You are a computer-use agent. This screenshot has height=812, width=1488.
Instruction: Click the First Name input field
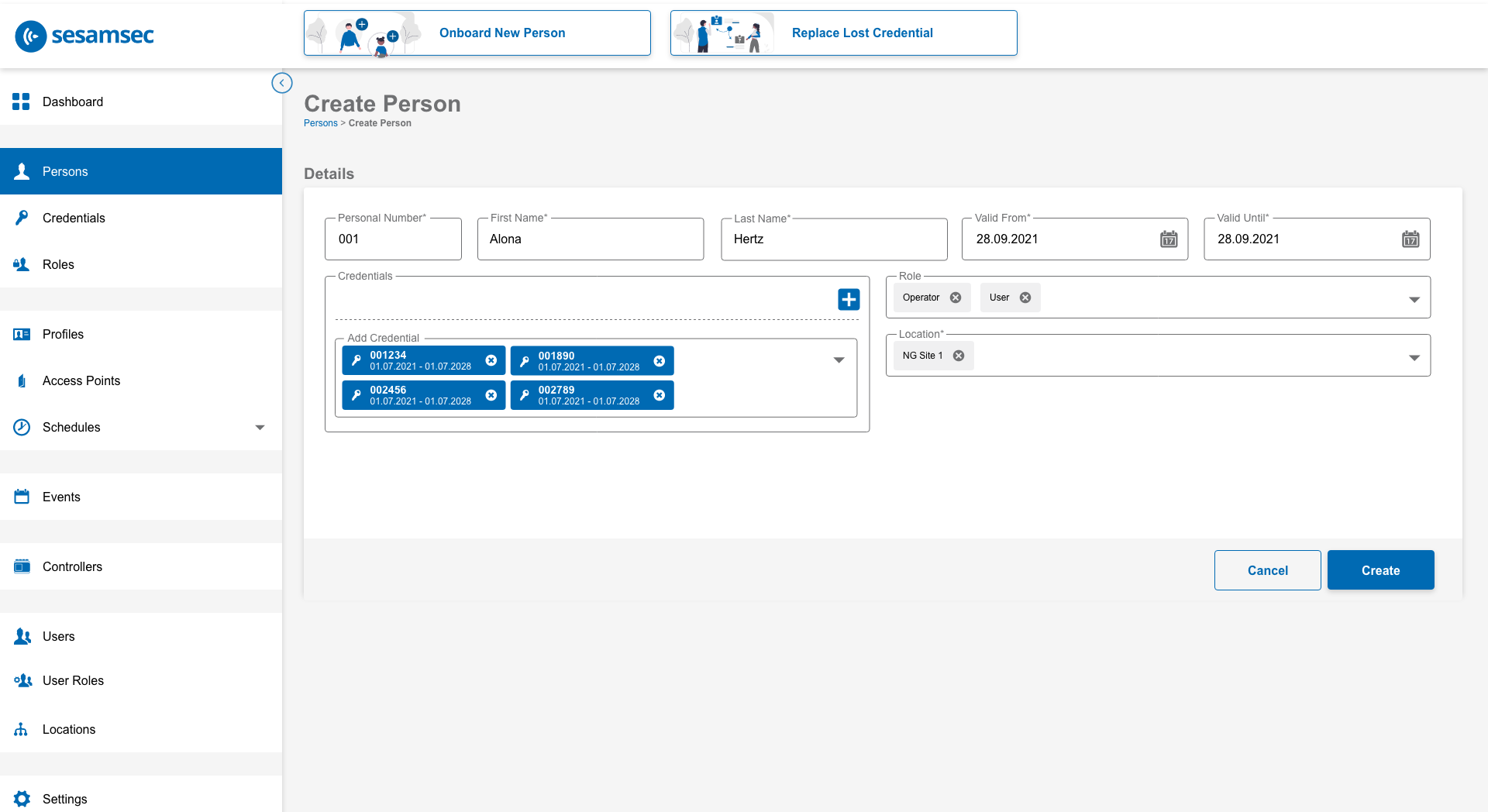pos(590,239)
